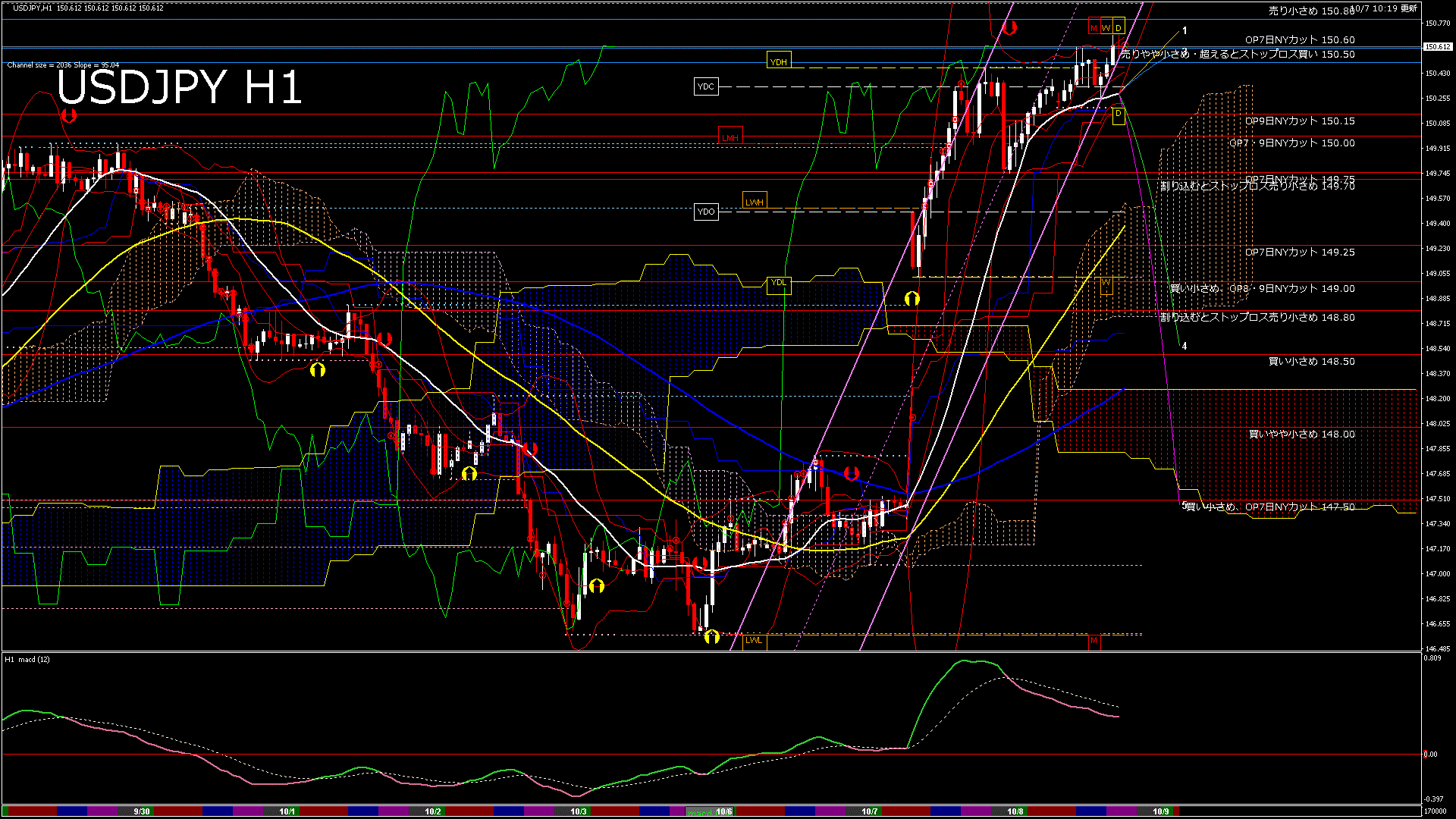This screenshot has width=1456, height=819.
Task: Click the LWL label at chart bottom
Action: coord(754,640)
